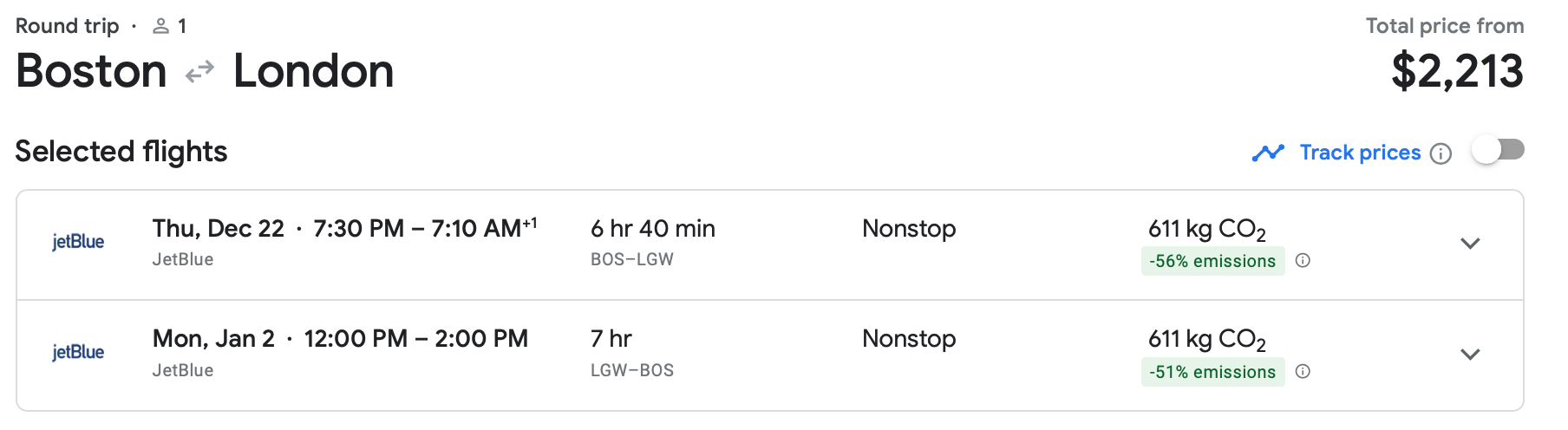Click the -51% emissions badge
Viewport: 1568px width, 430px height.
(1212, 372)
